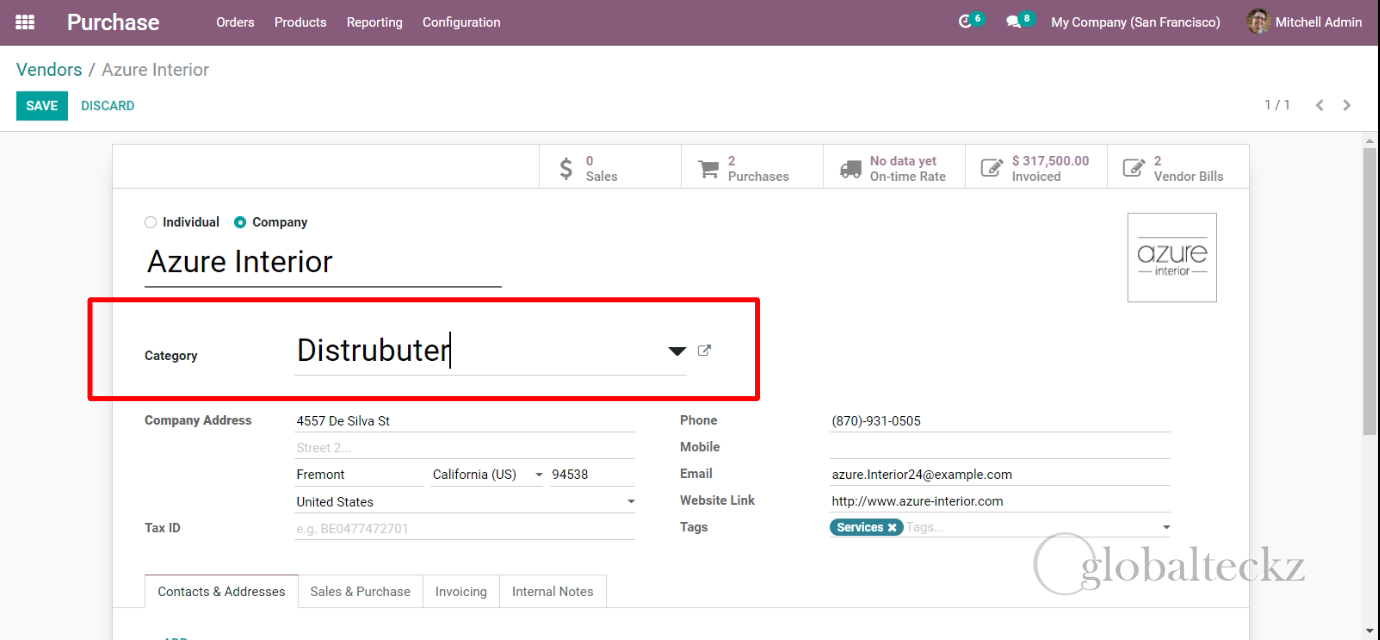Click the Azure Interior logo image
The height and width of the screenshot is (640, 1380).
coord(1172,257)
